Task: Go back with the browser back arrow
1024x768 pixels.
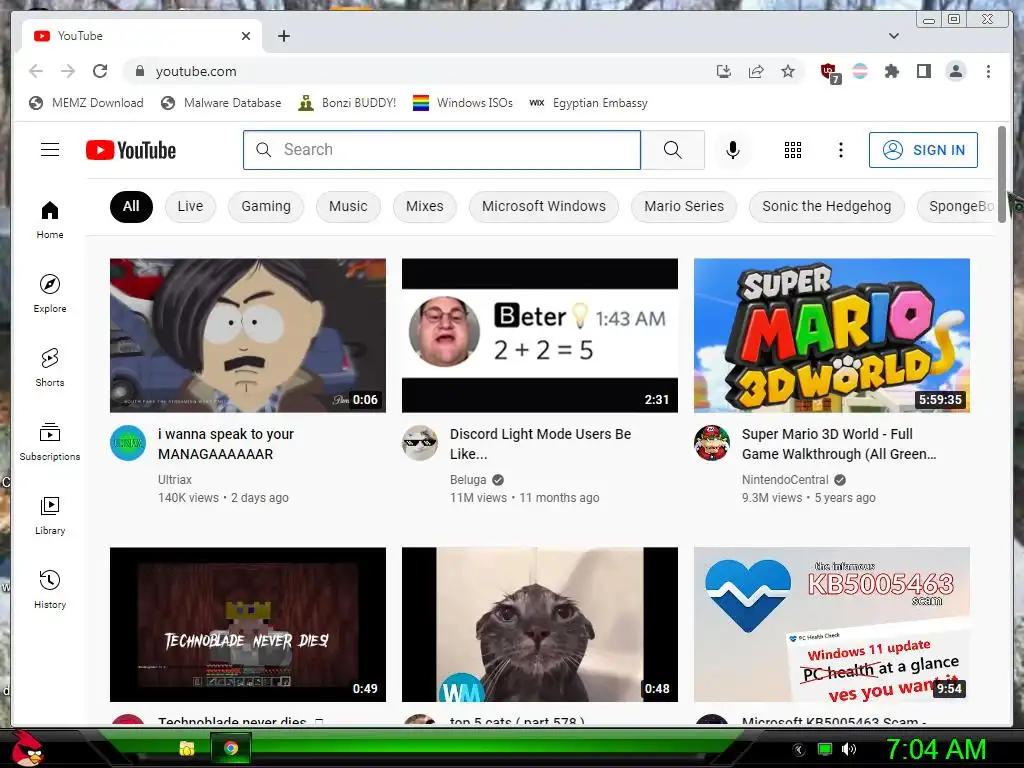Action: [x=36, y=71]
